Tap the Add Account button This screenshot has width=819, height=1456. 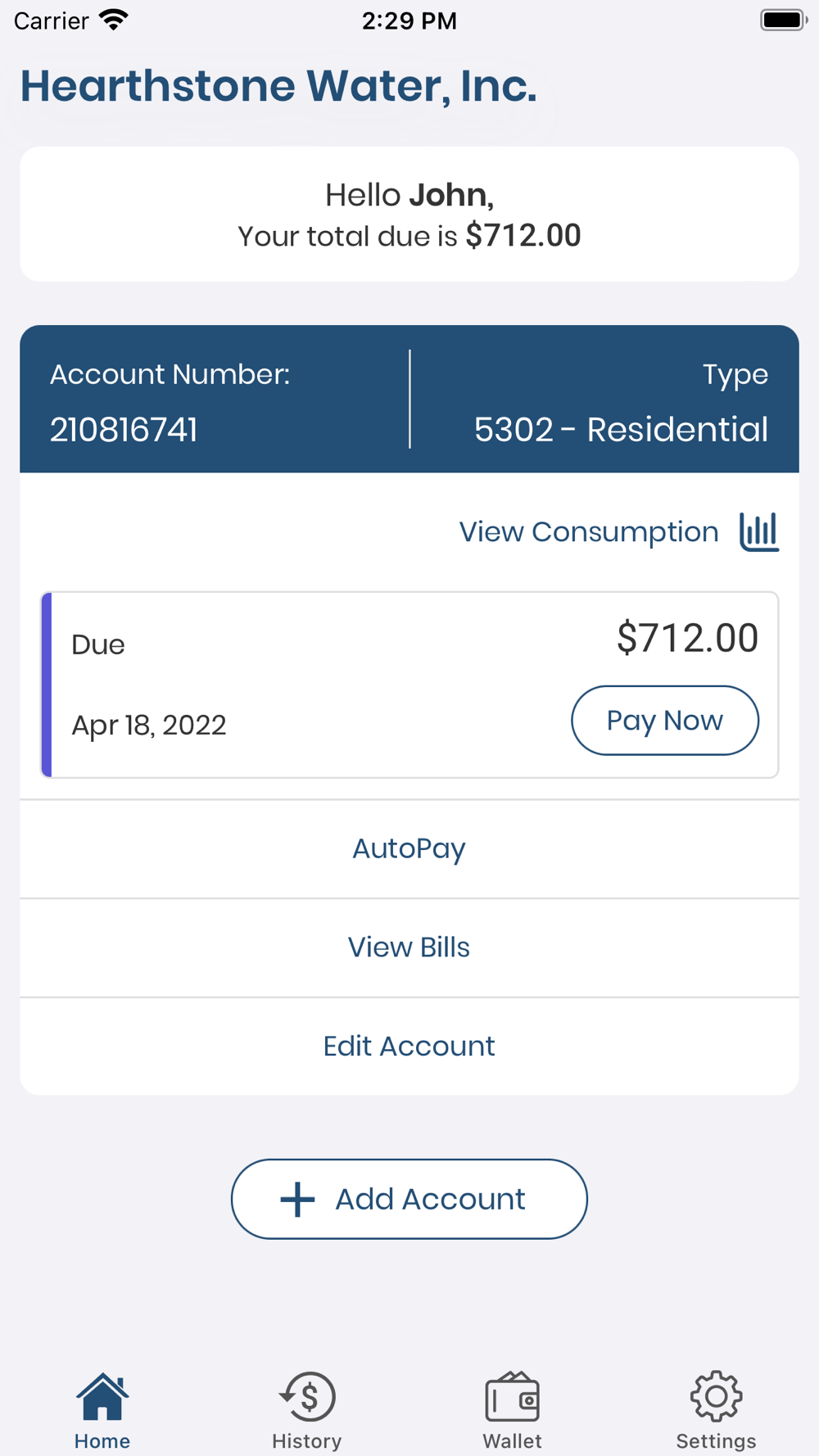(x=409, y=1199)
